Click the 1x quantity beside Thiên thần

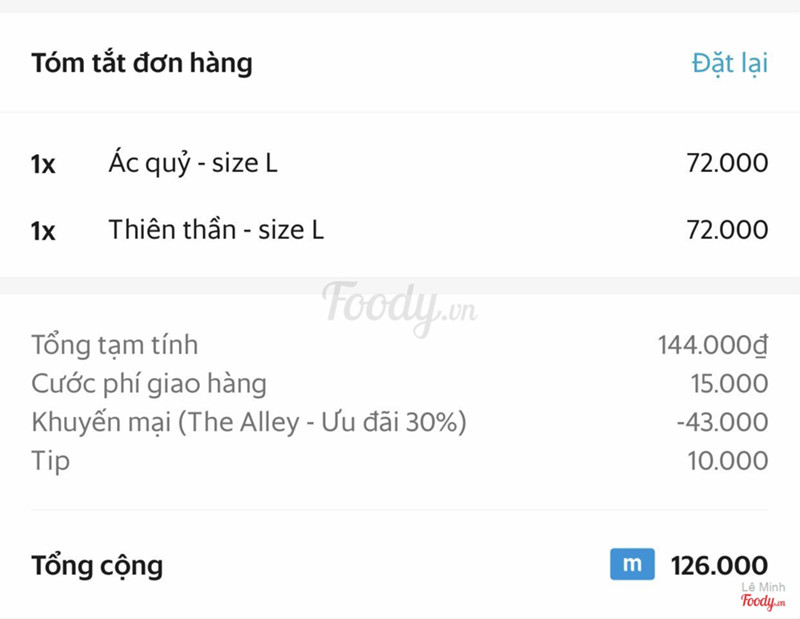tap(43, 231)
